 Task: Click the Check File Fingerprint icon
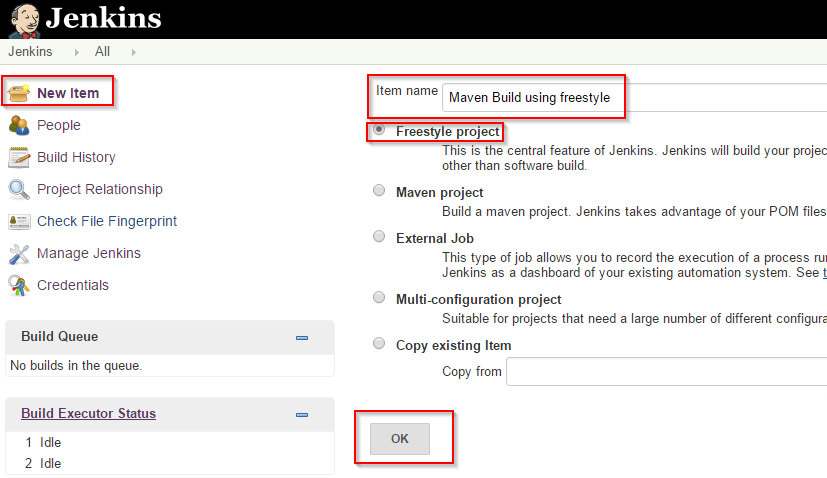(19, 222)
